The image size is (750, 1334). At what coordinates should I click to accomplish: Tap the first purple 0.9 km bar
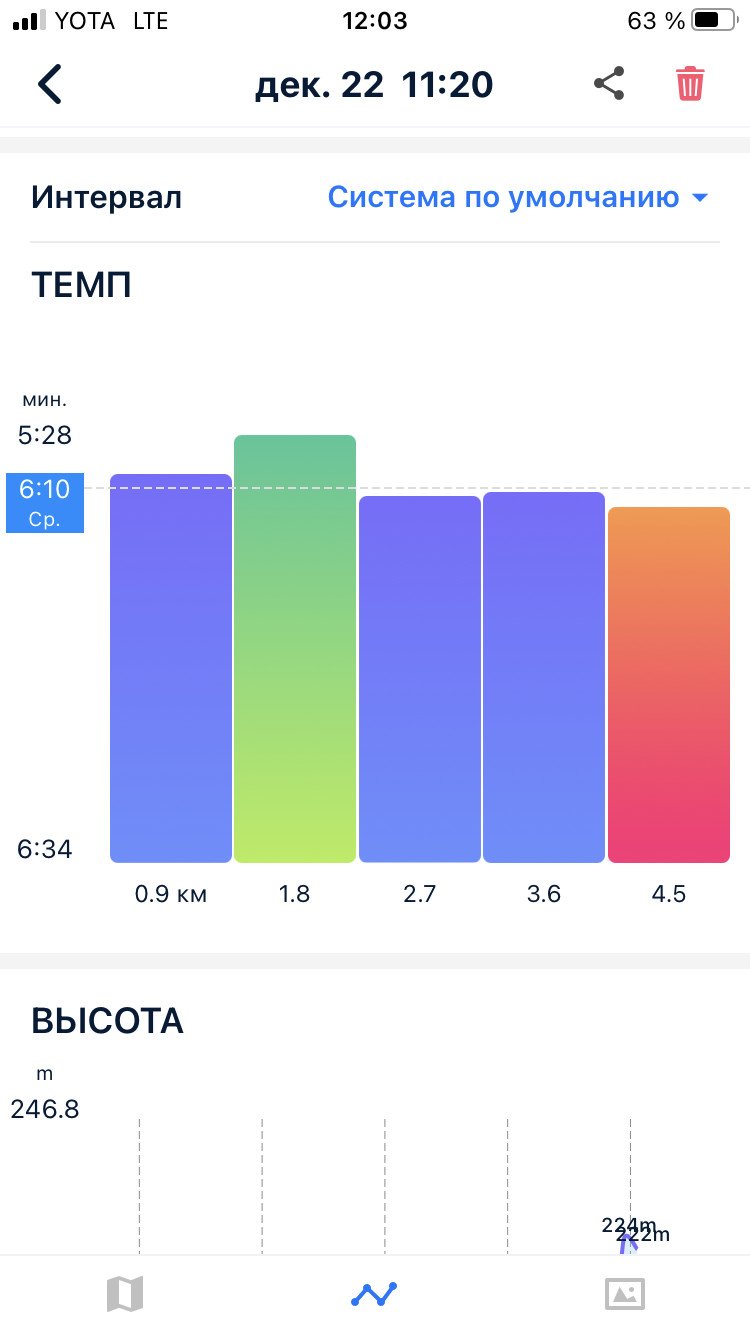coord(171,668)
